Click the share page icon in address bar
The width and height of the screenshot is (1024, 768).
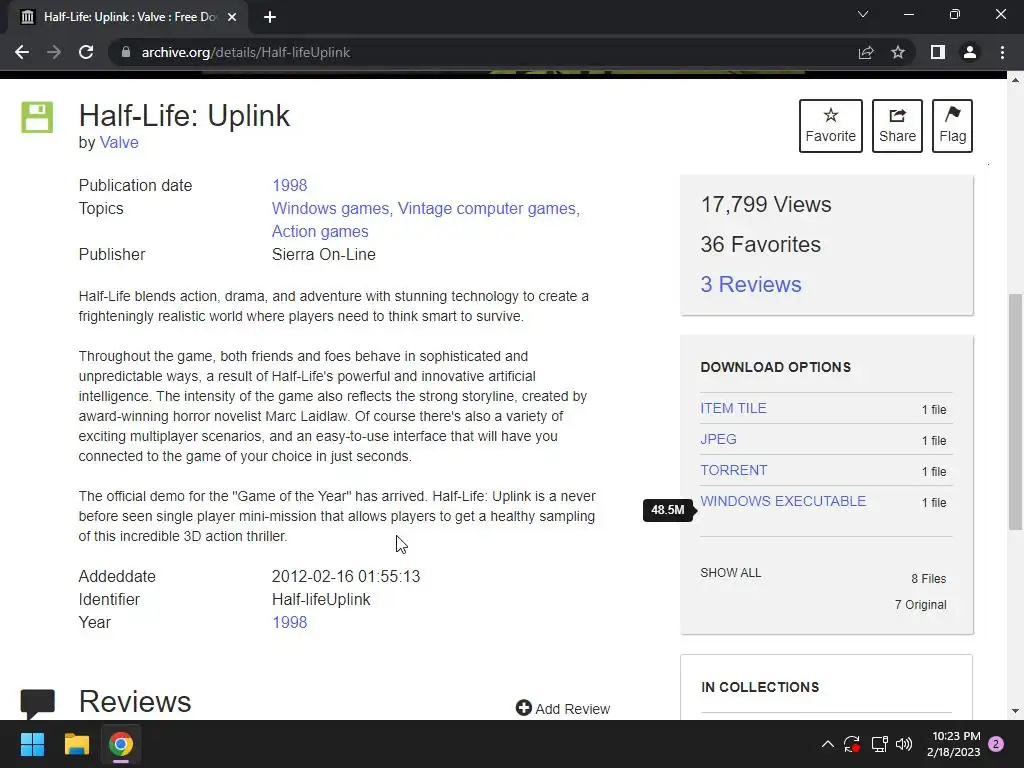pos(866,52)
